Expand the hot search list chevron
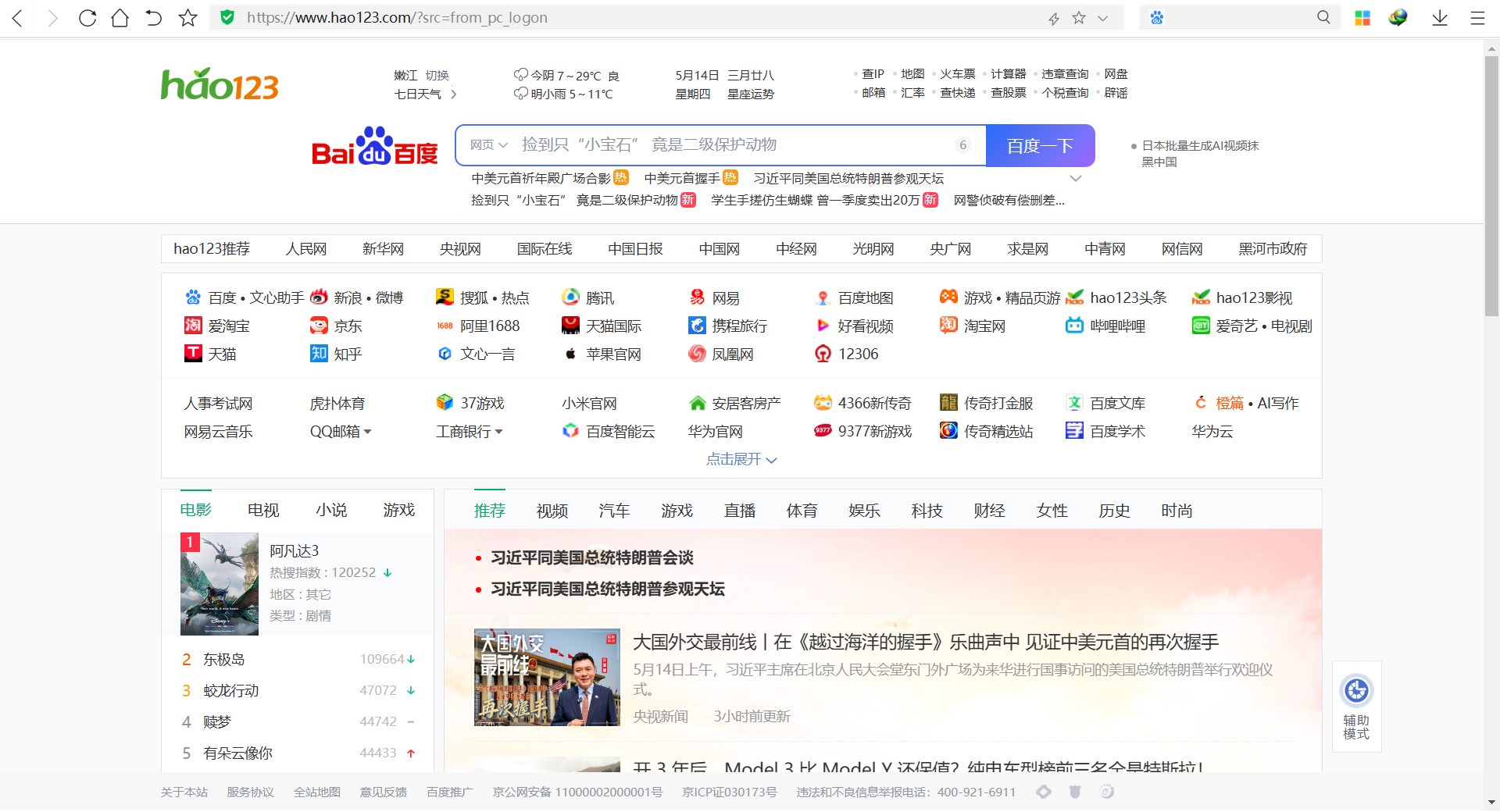1500x812 pixels. [1076, 179]
